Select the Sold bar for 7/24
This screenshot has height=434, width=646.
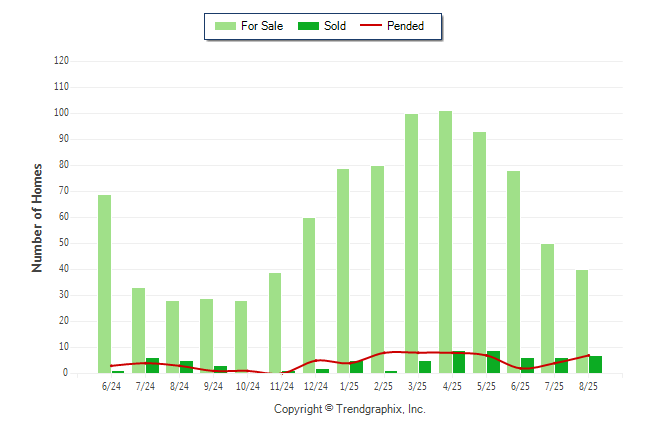click(152, 365)
